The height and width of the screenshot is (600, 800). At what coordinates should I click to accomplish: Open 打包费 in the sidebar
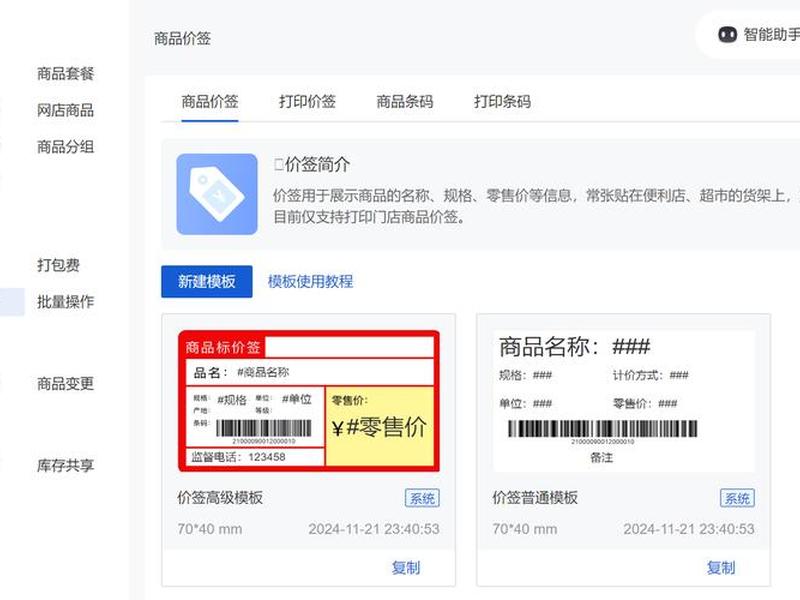(x=58, y=265)
